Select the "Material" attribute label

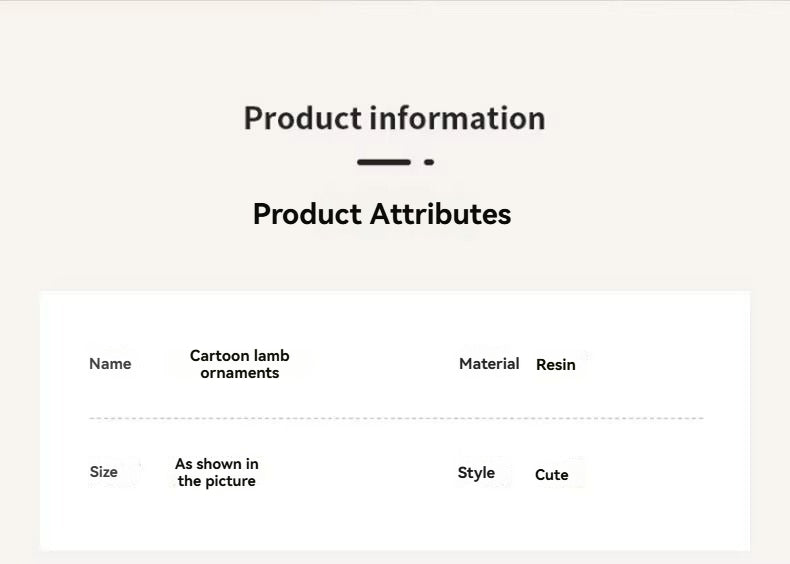coord(489,364)
